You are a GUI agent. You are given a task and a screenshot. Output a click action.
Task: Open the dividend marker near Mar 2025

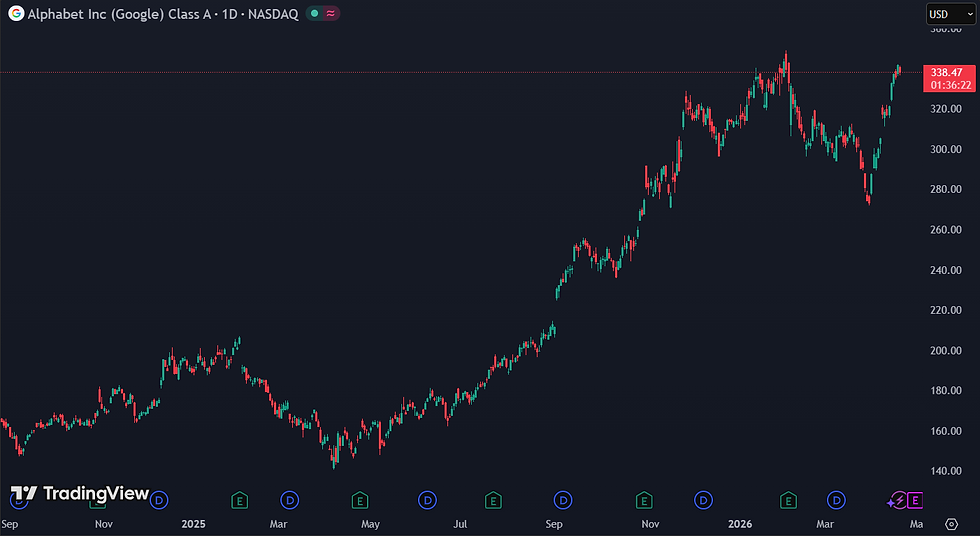[289, 500]
